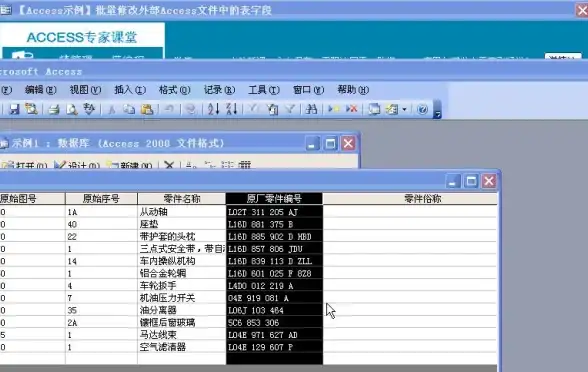Screen dimensions: 588x372
Task: Click the cell containing 油分离器
Action: point(182,310)
